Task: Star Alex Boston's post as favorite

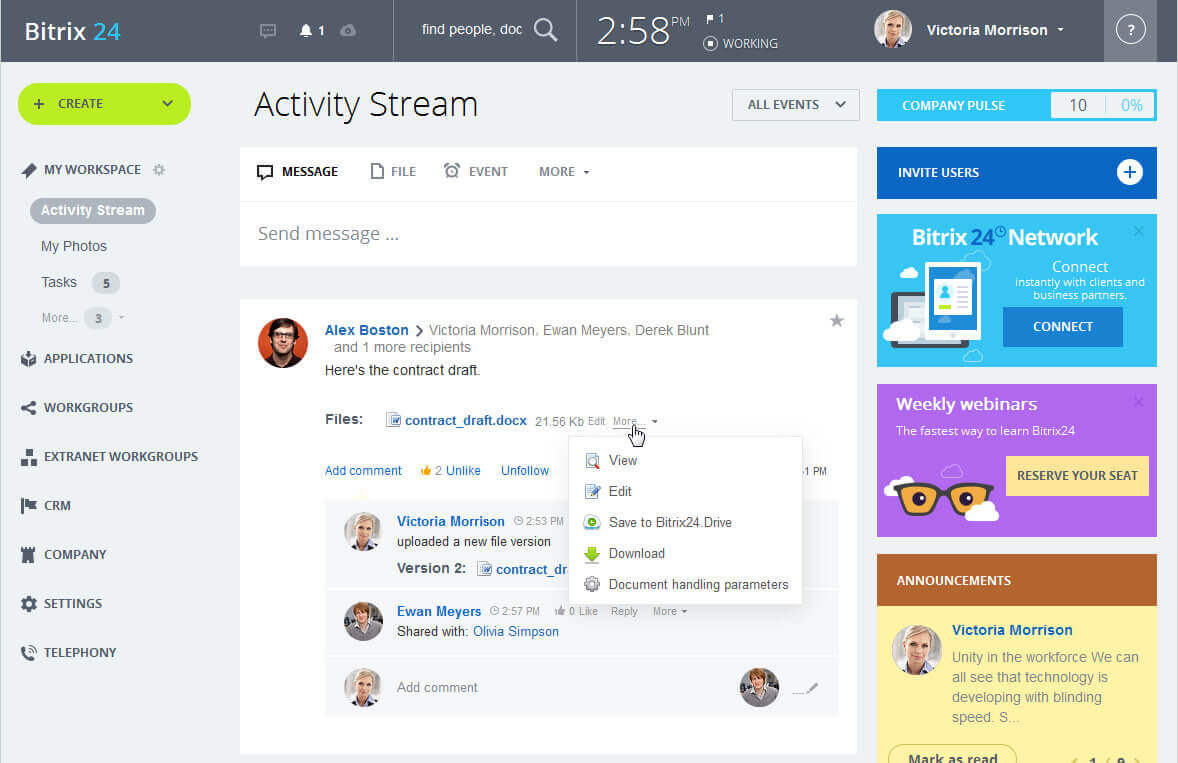Action: point(836,321)
